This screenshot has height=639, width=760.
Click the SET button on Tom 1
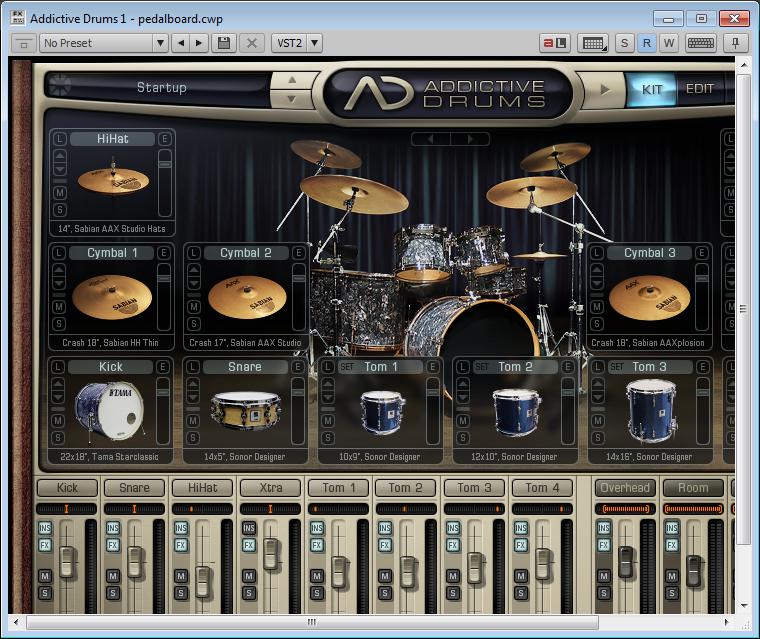pos(347,367)
